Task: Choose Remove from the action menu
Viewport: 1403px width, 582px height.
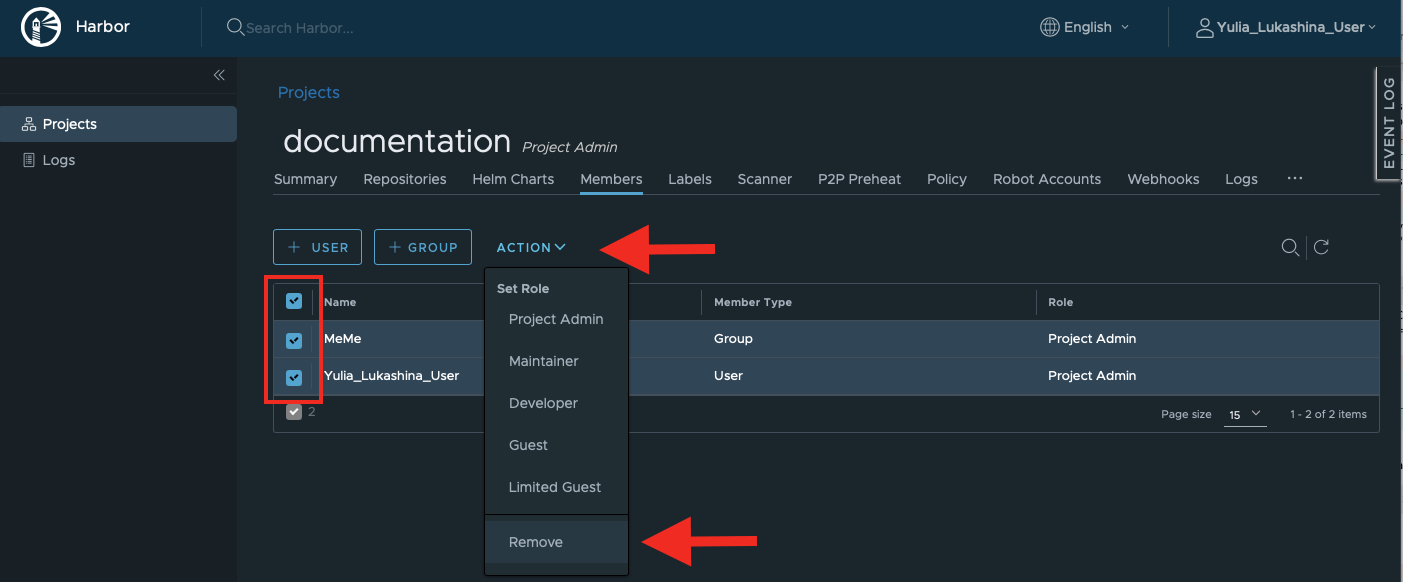Action: click(556, 542)
